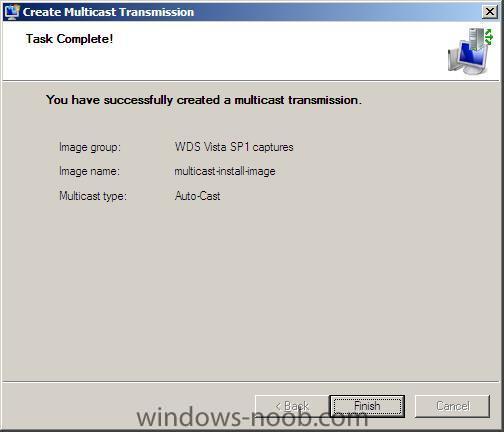
Task: Select the Multicast type label
Action: 93,196
